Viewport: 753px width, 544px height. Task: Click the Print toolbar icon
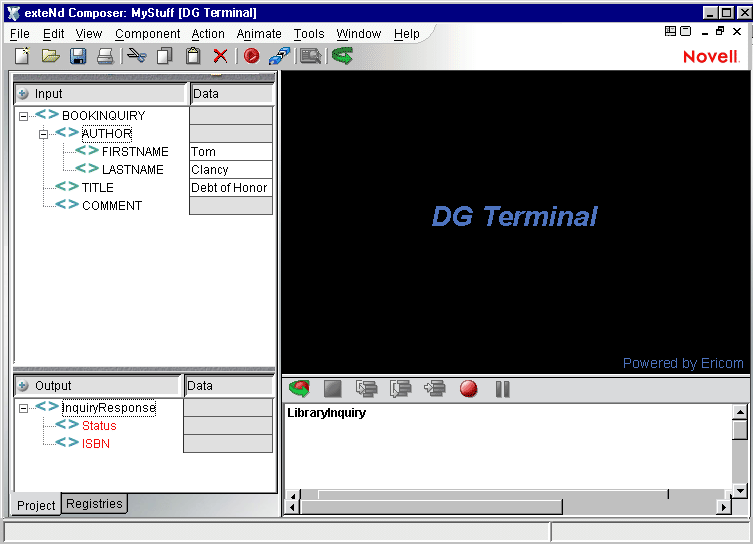tap(105, 56)
